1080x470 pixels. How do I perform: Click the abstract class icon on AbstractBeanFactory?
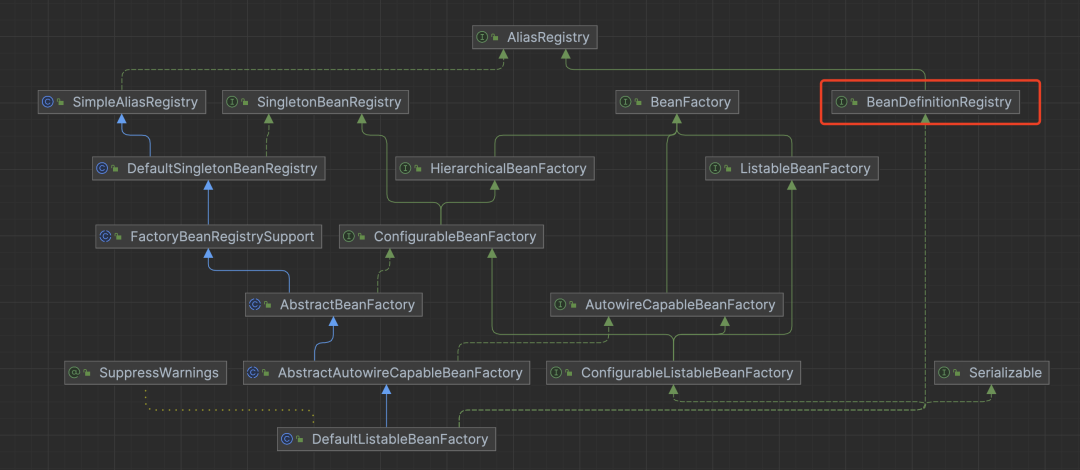pyautogui.click(x=255, y=304)
